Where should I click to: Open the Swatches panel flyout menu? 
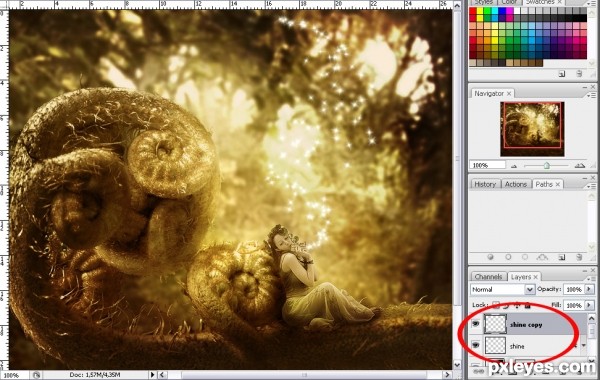click(593, 2)
